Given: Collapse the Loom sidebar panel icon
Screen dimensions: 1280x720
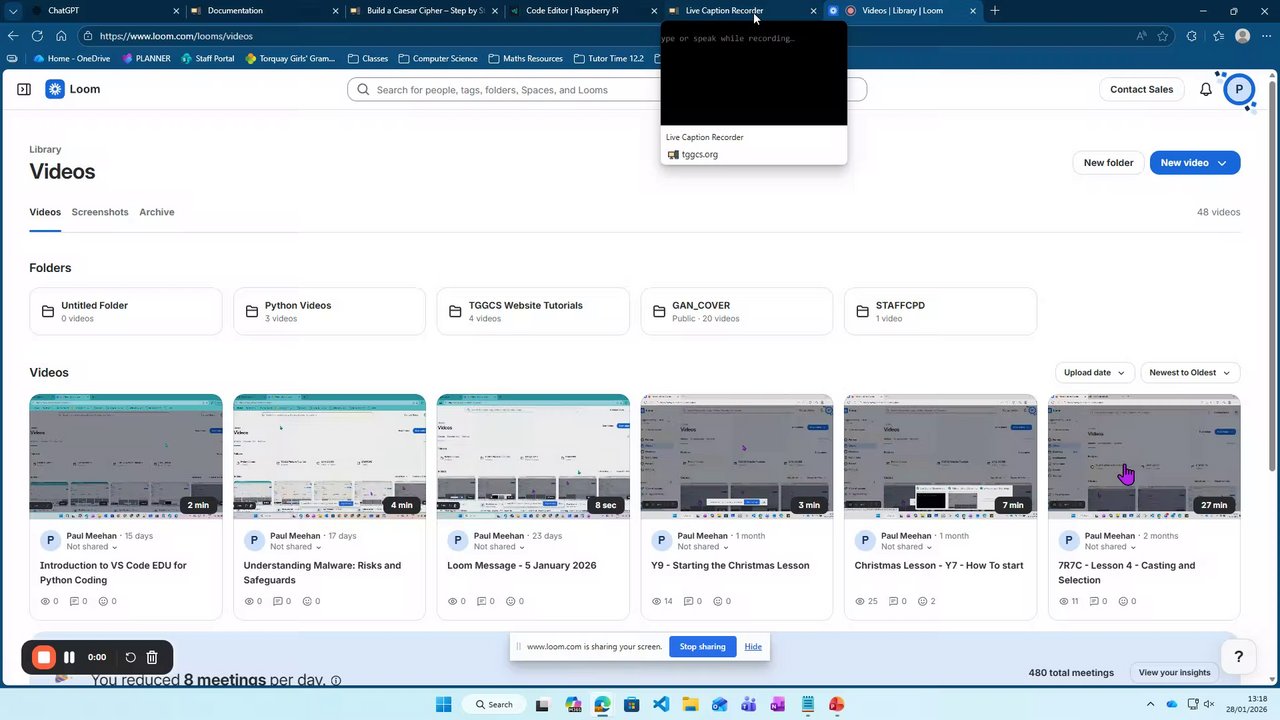Looking at the screenshot, I should 24,89.
